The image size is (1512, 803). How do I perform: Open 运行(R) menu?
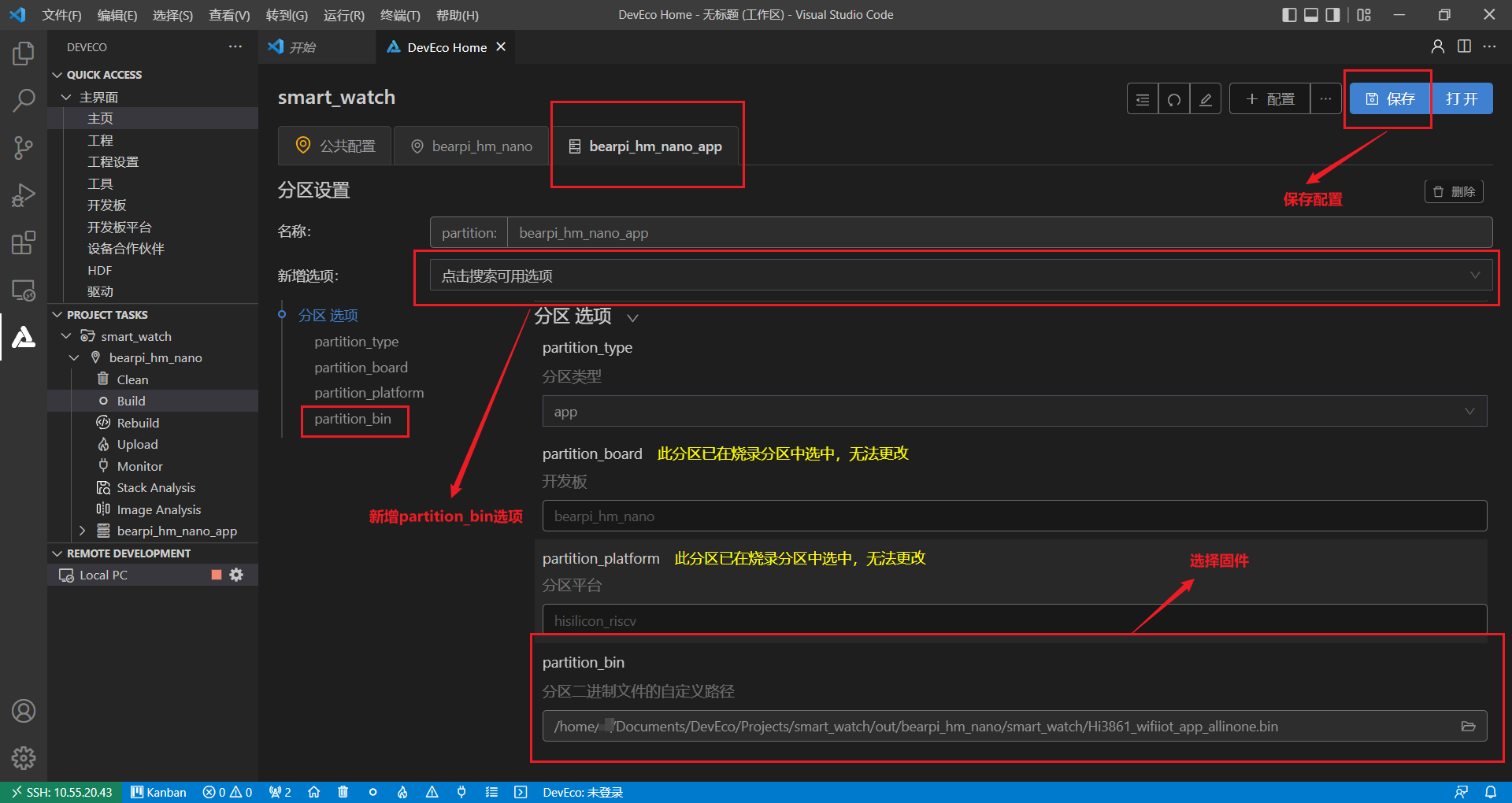344,15
